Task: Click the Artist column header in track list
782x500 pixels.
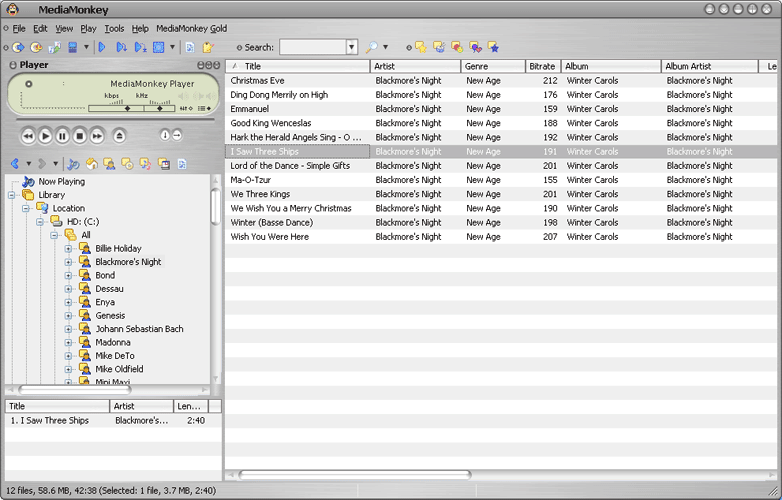Action: 415,66
